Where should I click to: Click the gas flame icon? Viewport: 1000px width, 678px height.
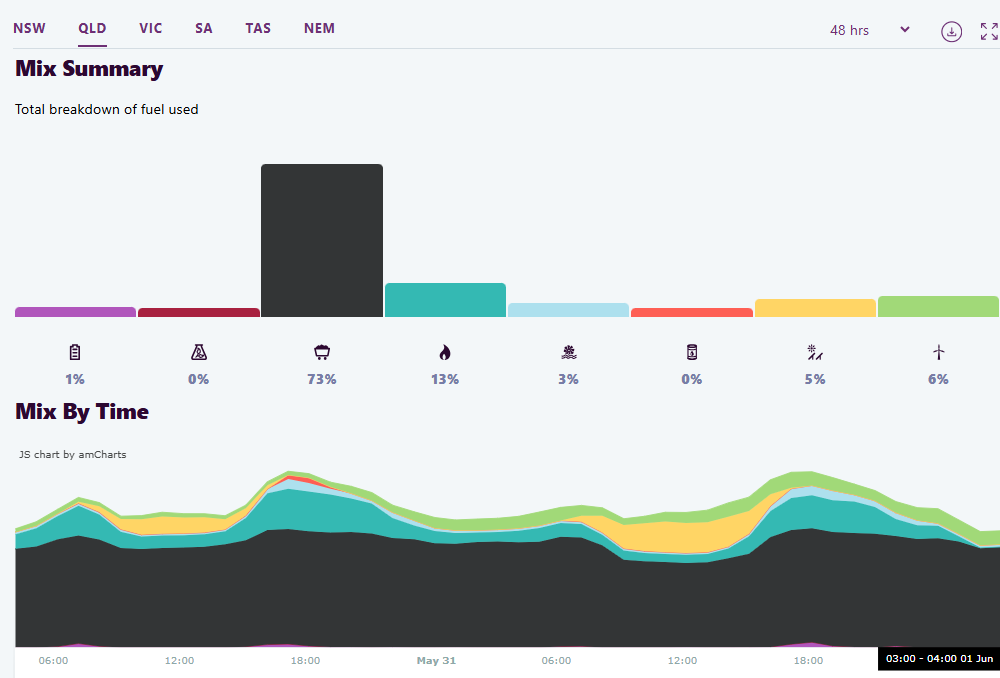pos(445,352)
